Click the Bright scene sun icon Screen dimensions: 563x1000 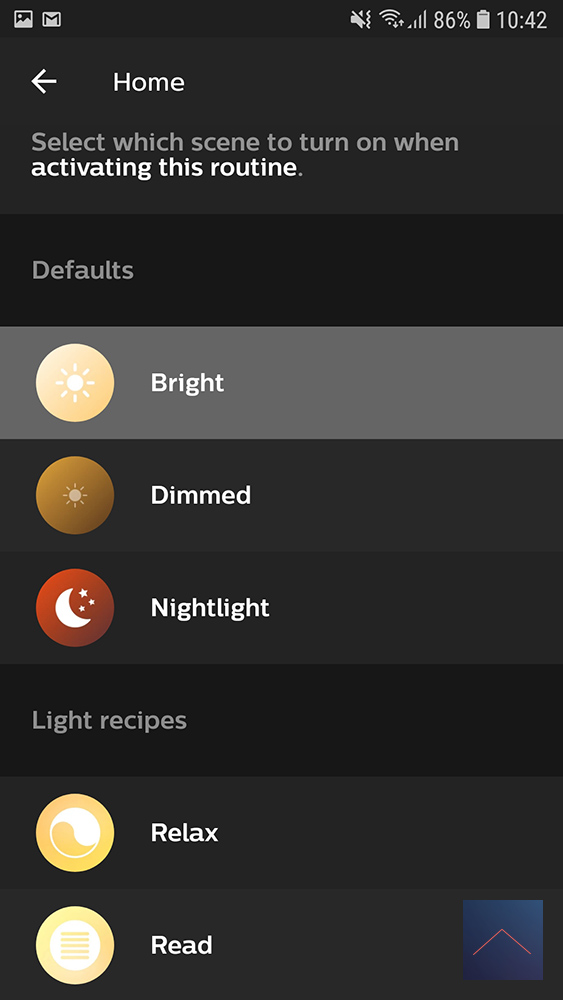(75, 383)
